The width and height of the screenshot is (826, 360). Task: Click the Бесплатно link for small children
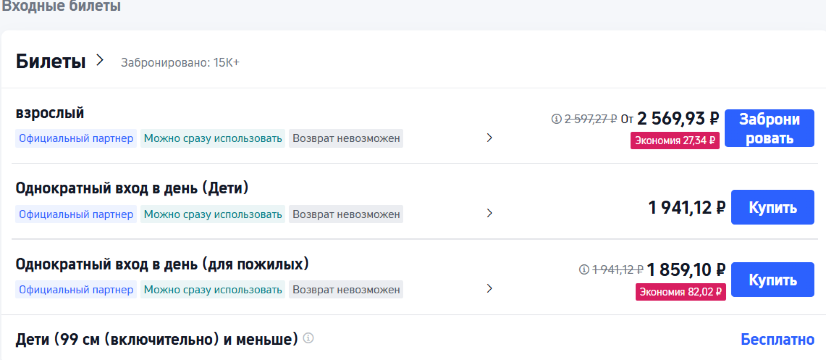pyautogui.click(x=778, y=339)
